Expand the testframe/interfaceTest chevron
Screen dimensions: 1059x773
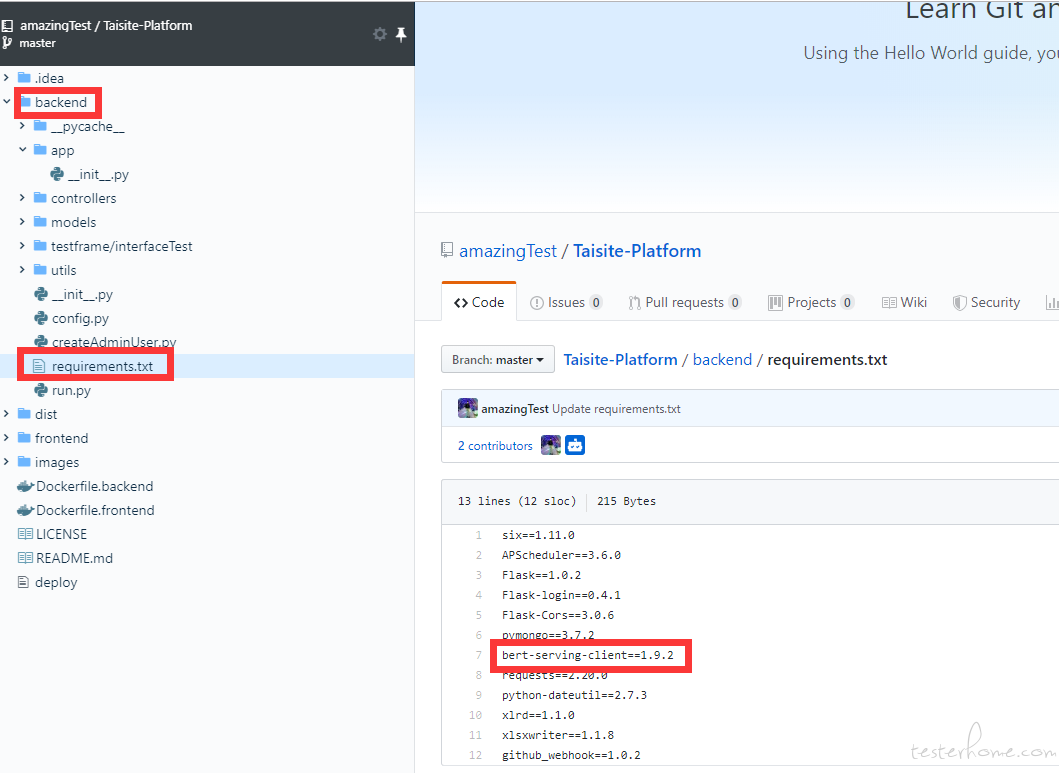22,246
